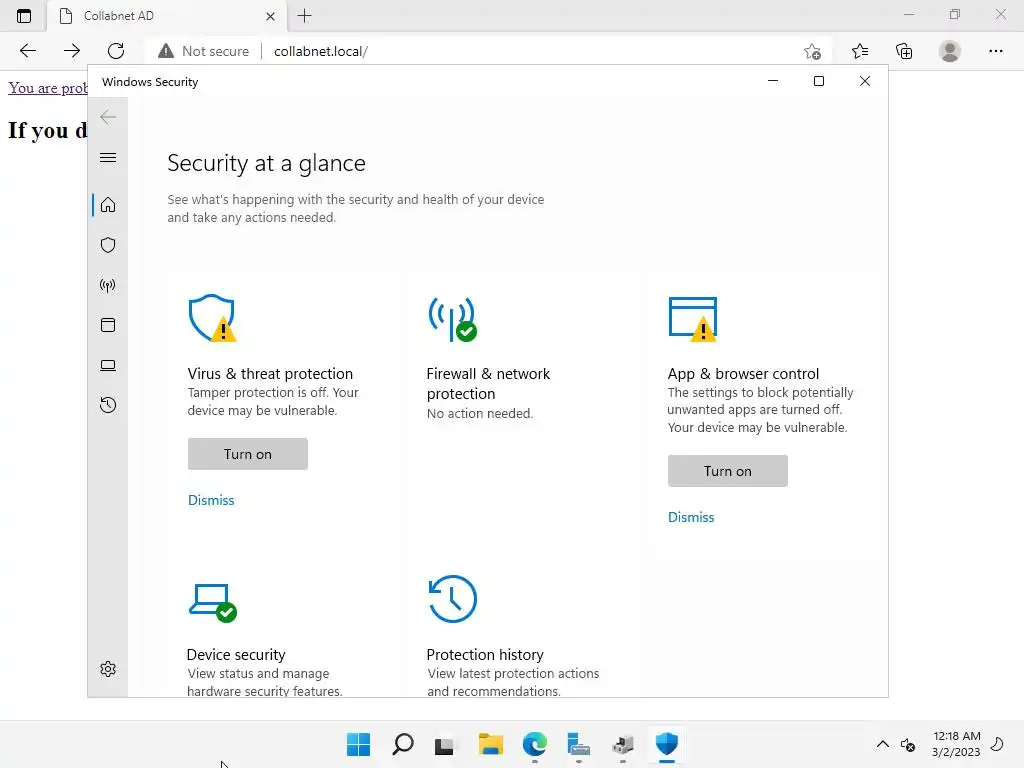The width and height of the screenshot is (1024, 768).
Task: Open Edge tab actions menu icon
Action: (x=24, y=16)
